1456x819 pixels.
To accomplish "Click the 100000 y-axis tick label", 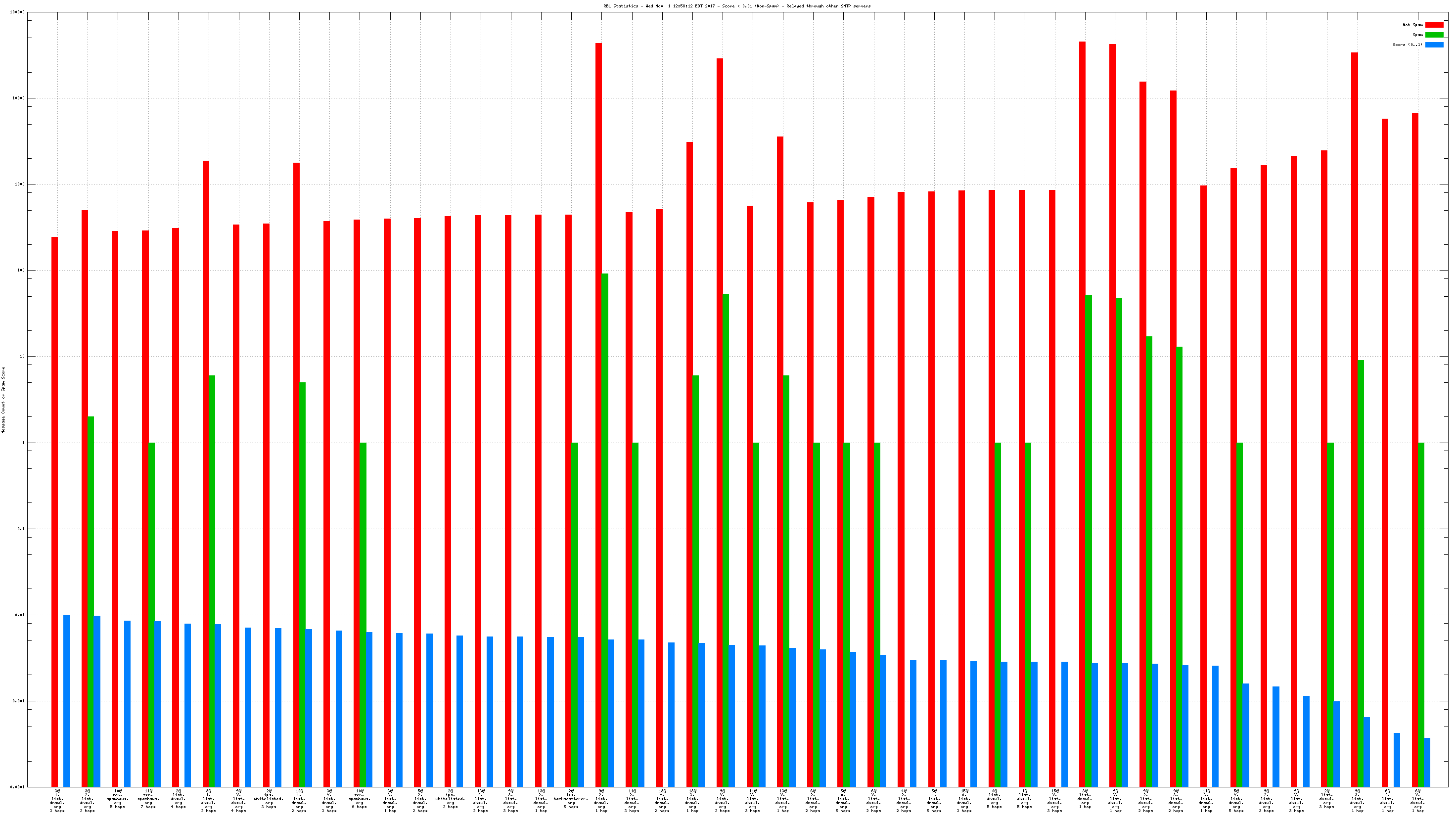I will pyautogui.click(x=17, y=12).
